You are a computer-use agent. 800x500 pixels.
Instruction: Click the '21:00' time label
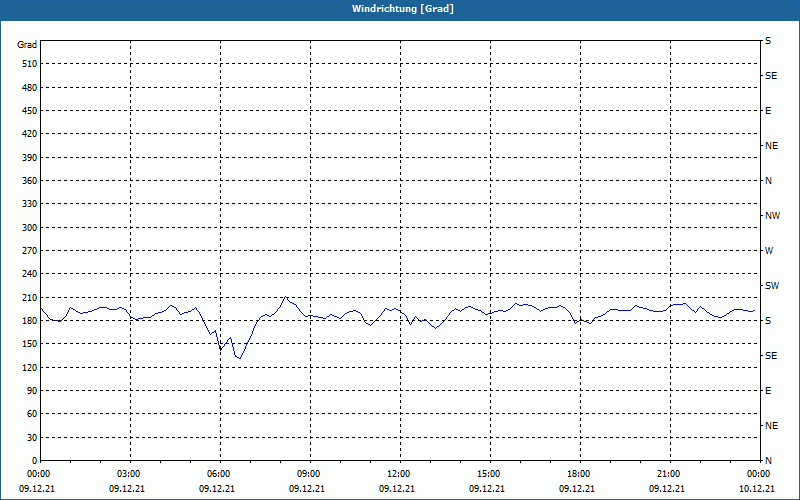[x=670, y=474]
